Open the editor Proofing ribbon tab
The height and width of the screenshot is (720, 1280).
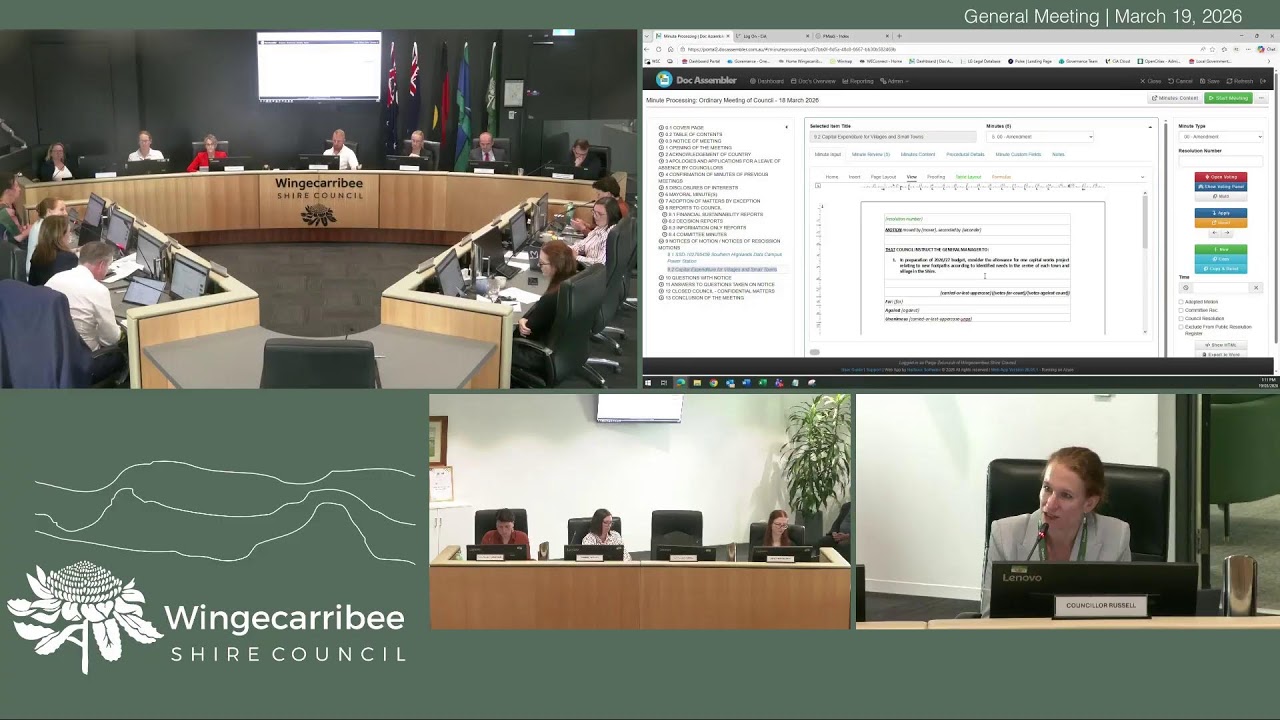click(x=936, y=177)
